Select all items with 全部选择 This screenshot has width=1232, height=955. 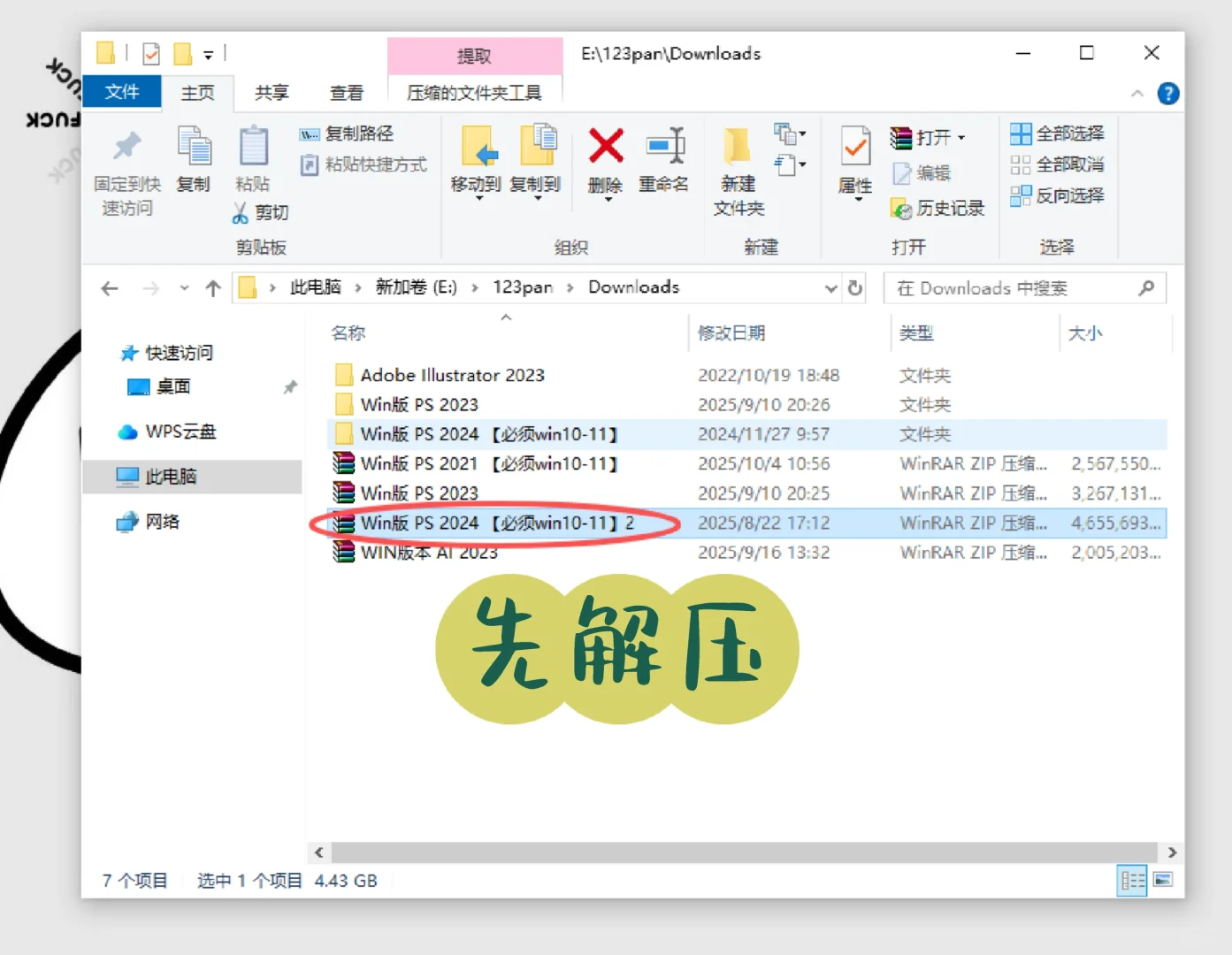pos(1058,133)
